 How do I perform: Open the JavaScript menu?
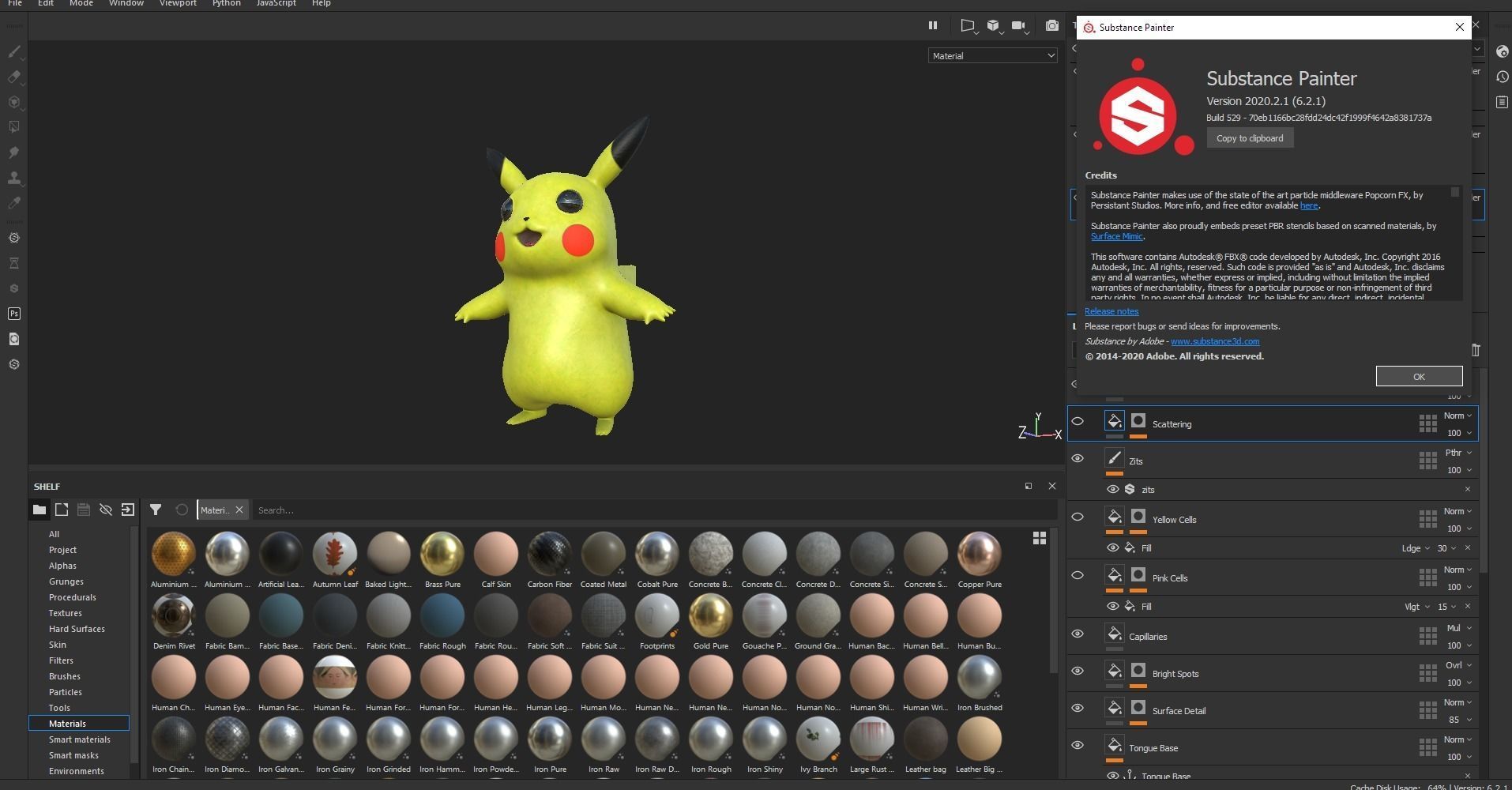pyautogui.click(x=276, y=3)
